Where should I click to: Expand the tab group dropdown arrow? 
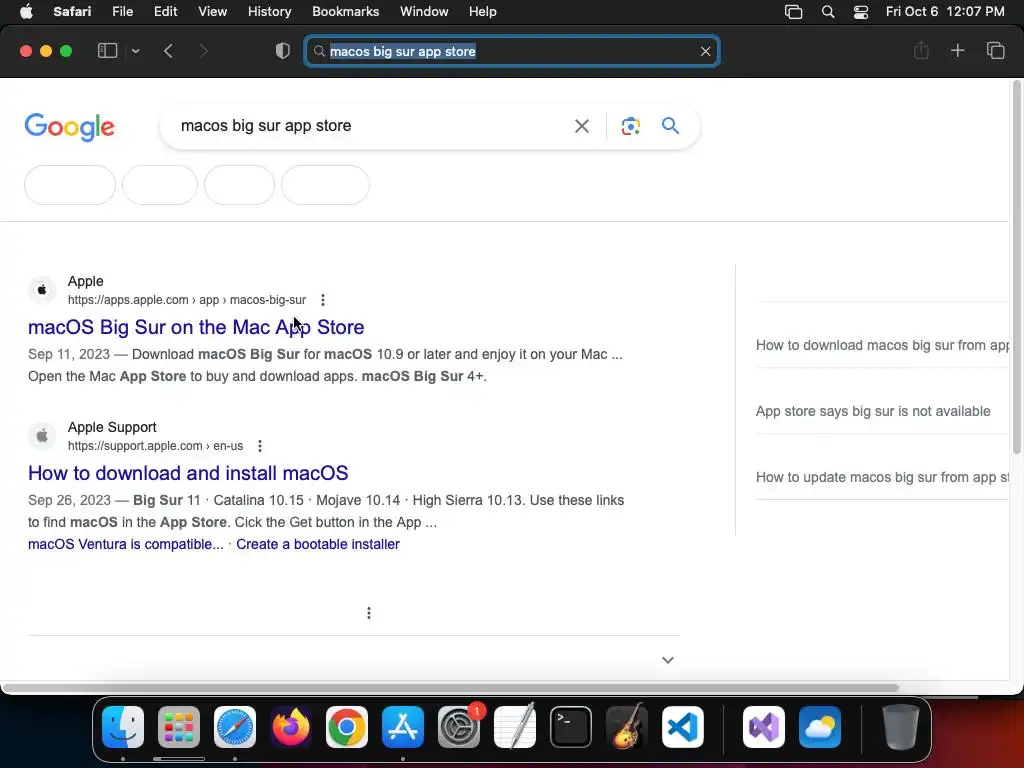[136, 51]
